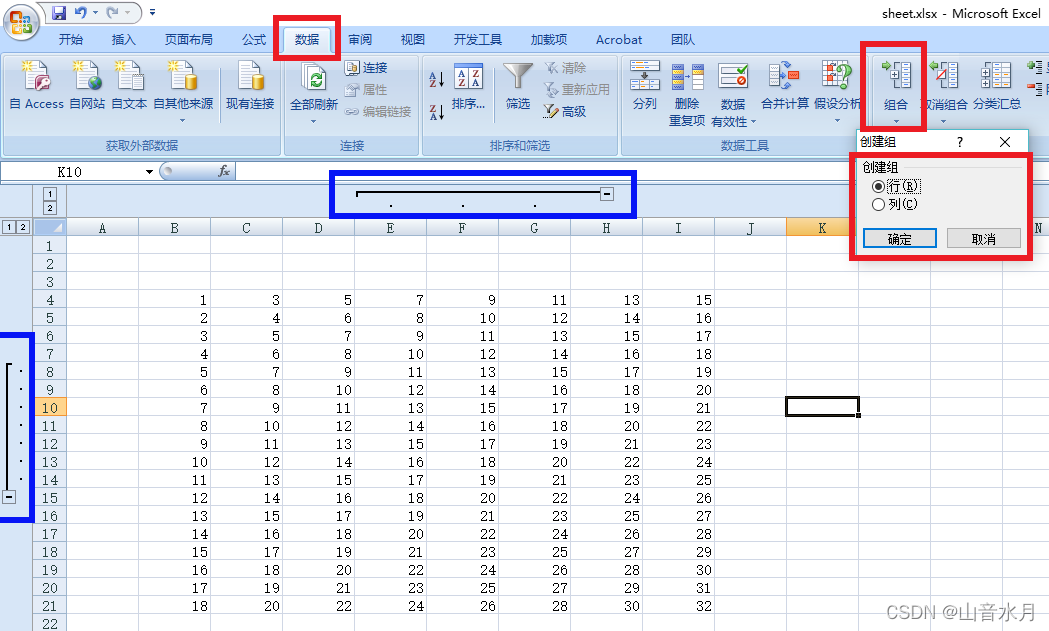Open the Name Box dropdown arrow
Screen dimensions: 1049x631
coord(149,172)
